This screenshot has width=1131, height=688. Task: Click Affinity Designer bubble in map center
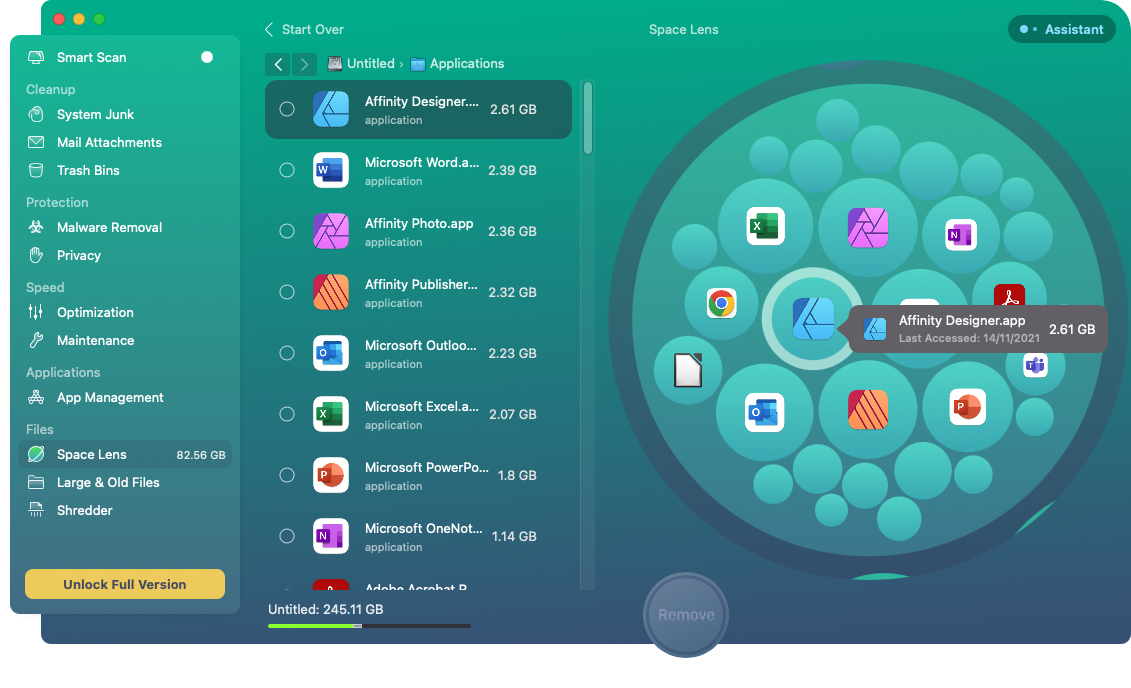(813, 318)
